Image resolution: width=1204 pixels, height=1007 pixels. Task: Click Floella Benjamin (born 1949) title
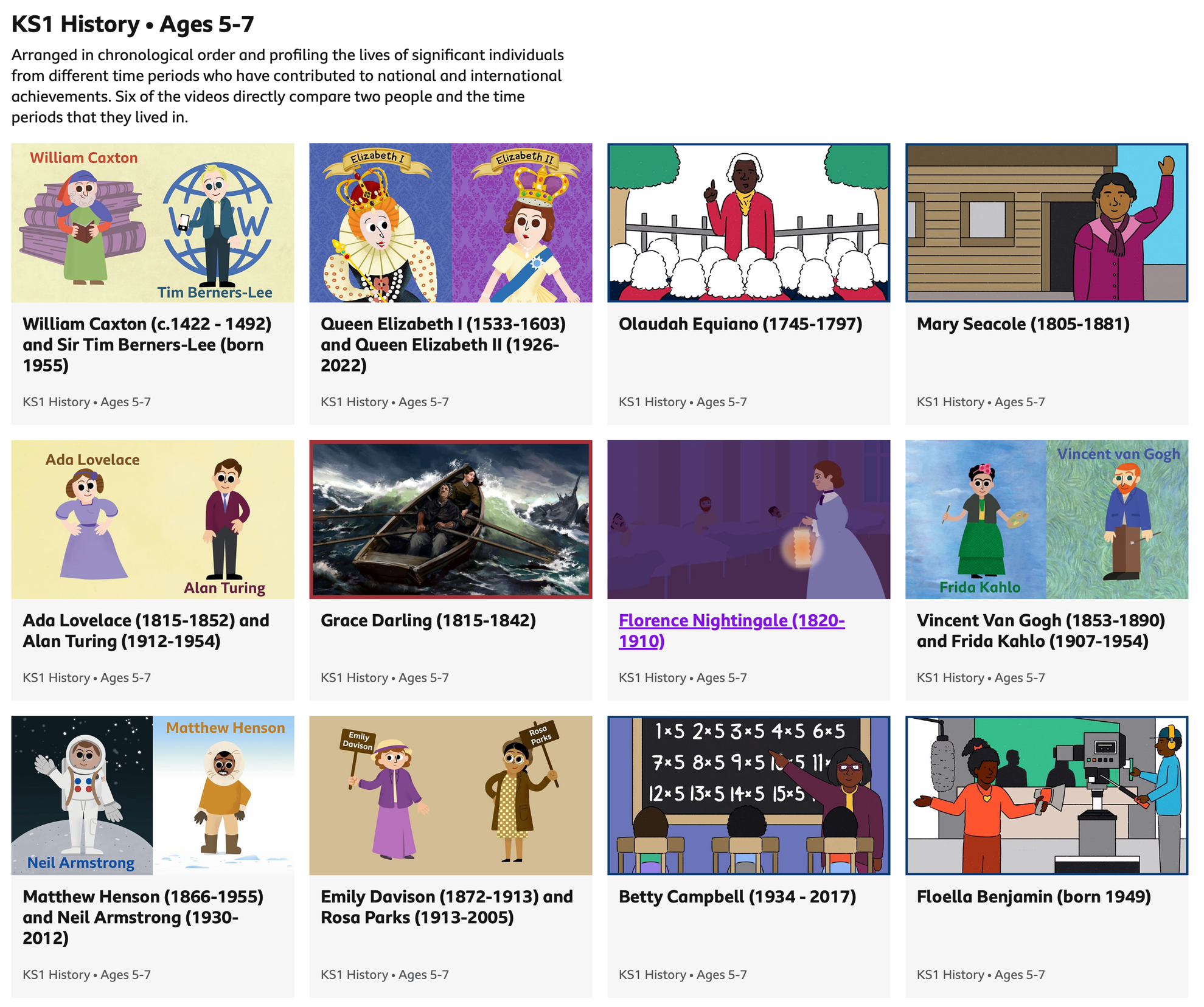(x=1034, y=897)
